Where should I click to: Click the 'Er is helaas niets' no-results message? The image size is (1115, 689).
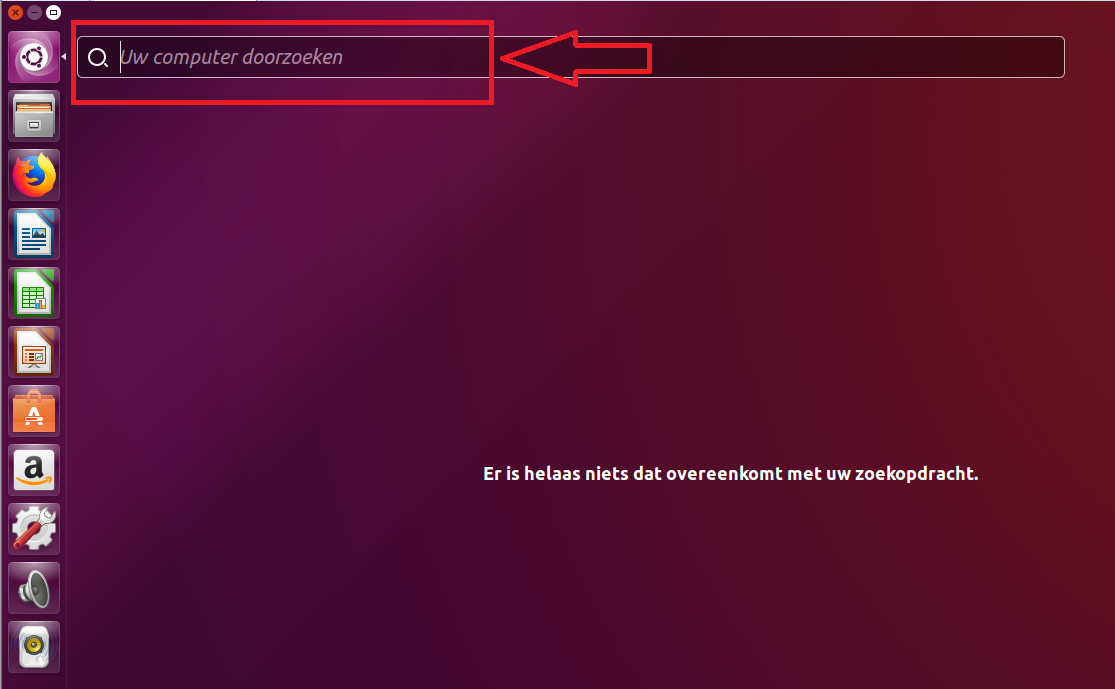click(730, 474)
